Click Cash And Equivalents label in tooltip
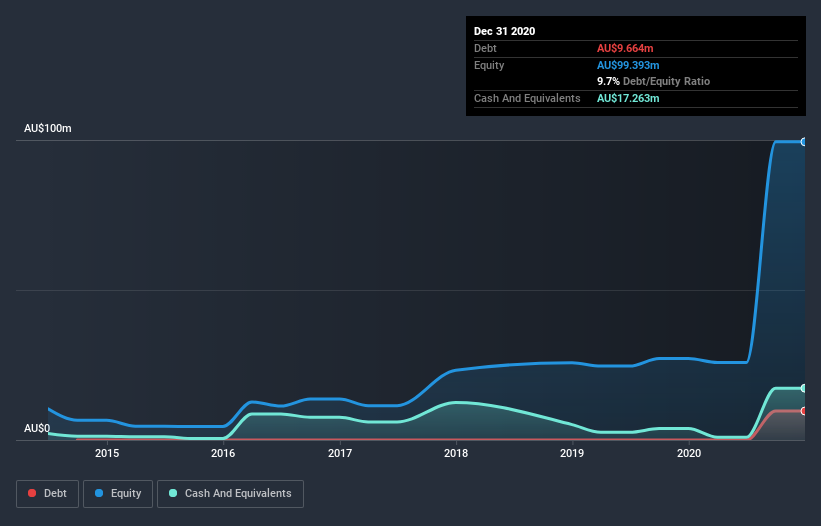Viewport: 821px width, 526px height. [x=527, y=98]
